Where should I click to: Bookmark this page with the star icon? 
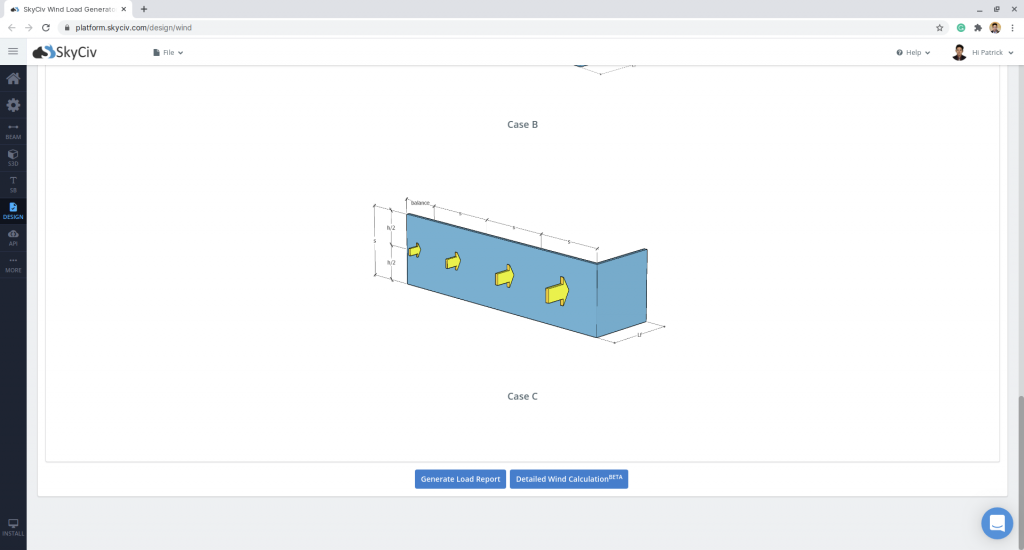pyautogui.click(x=939, y=28)
